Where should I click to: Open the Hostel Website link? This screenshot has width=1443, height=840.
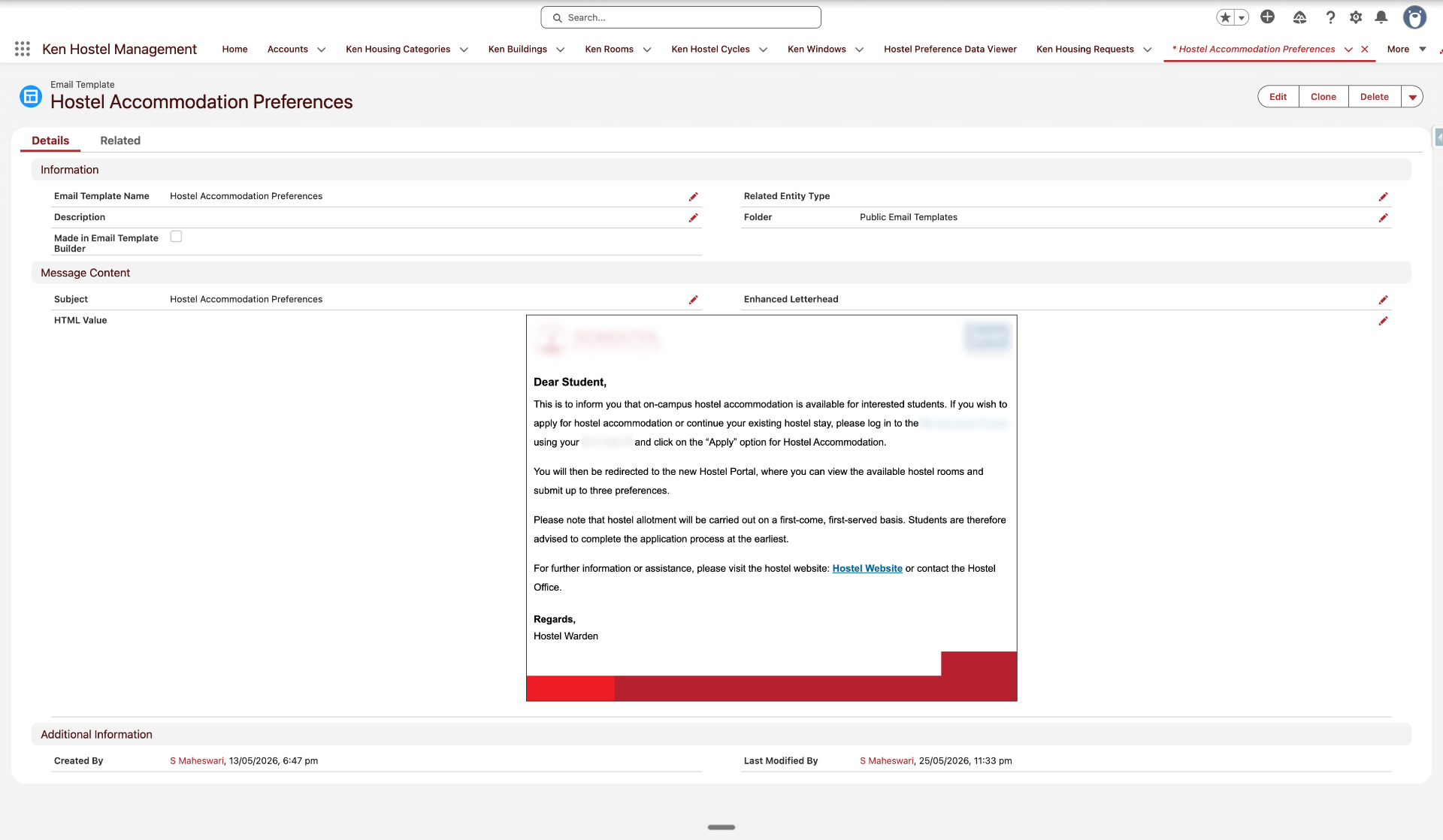click(867, 569)
